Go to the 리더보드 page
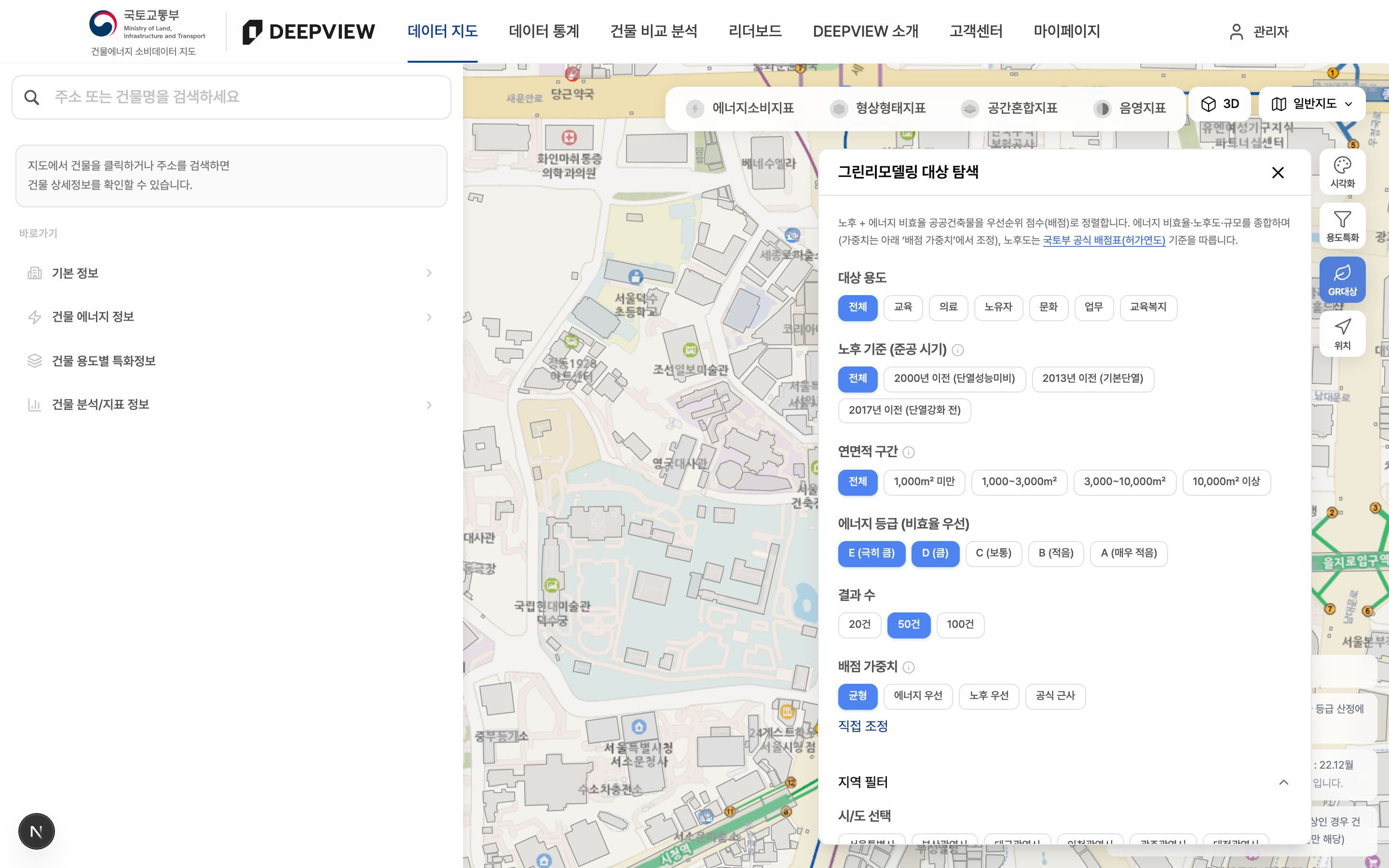The height and width of the screenshot is (868, 1389). coord(755,31)
